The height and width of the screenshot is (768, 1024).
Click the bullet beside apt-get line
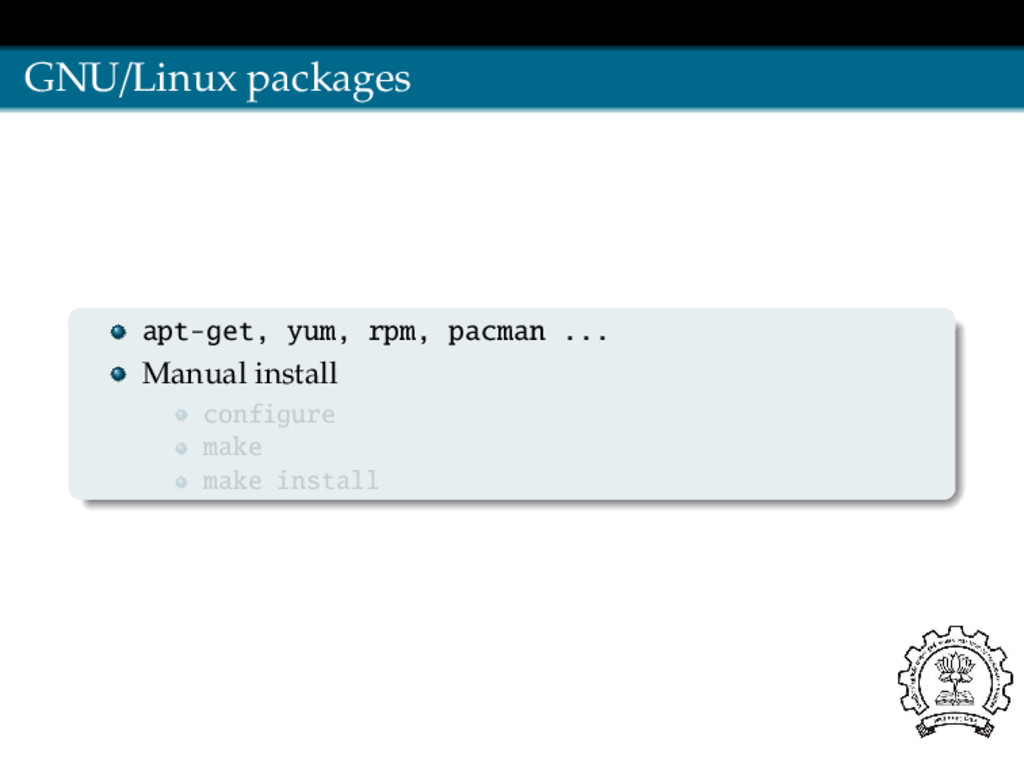click(x=118, y=332)
